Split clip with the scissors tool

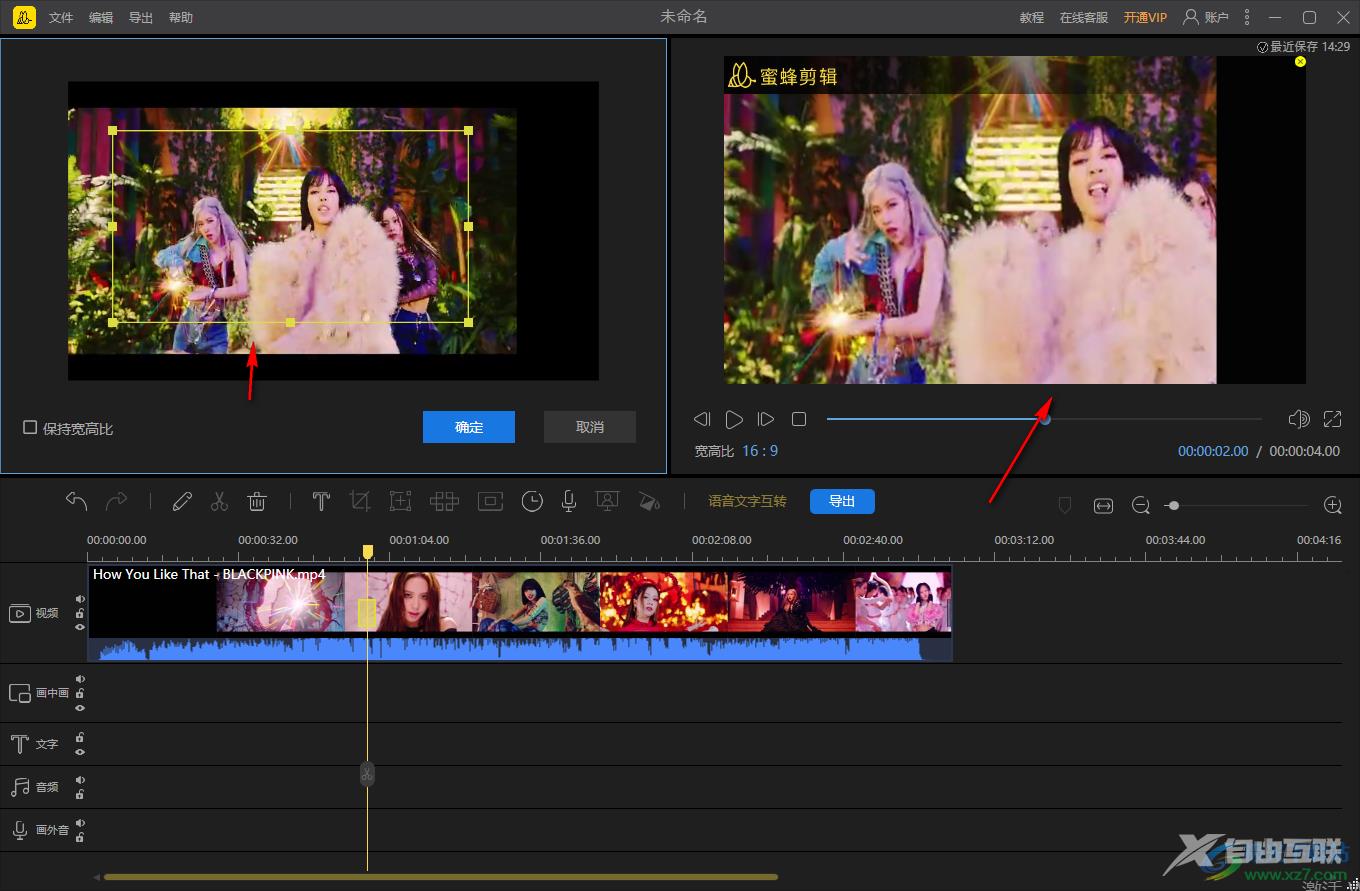(220, 501)
